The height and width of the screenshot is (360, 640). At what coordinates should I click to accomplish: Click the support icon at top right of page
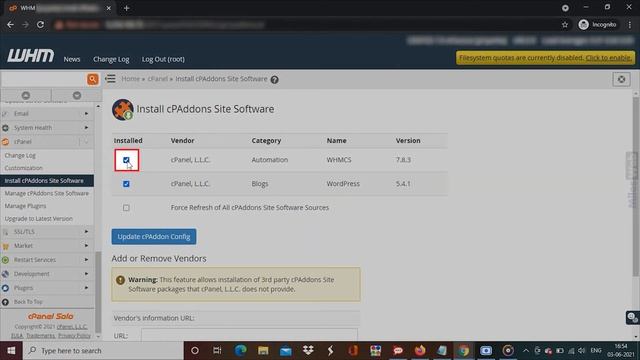621,79
